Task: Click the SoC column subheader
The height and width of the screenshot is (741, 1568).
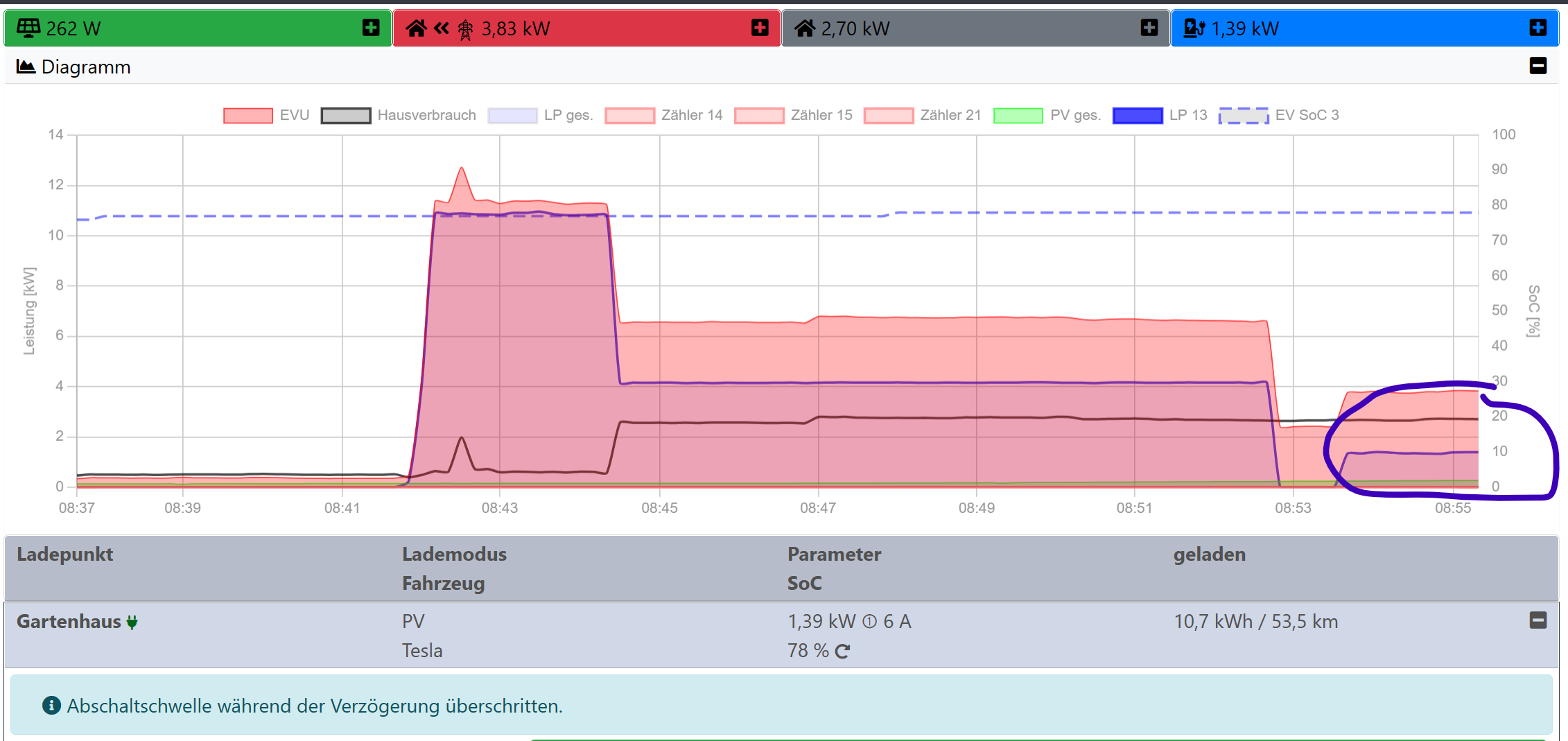Action: tap(805, 584)
